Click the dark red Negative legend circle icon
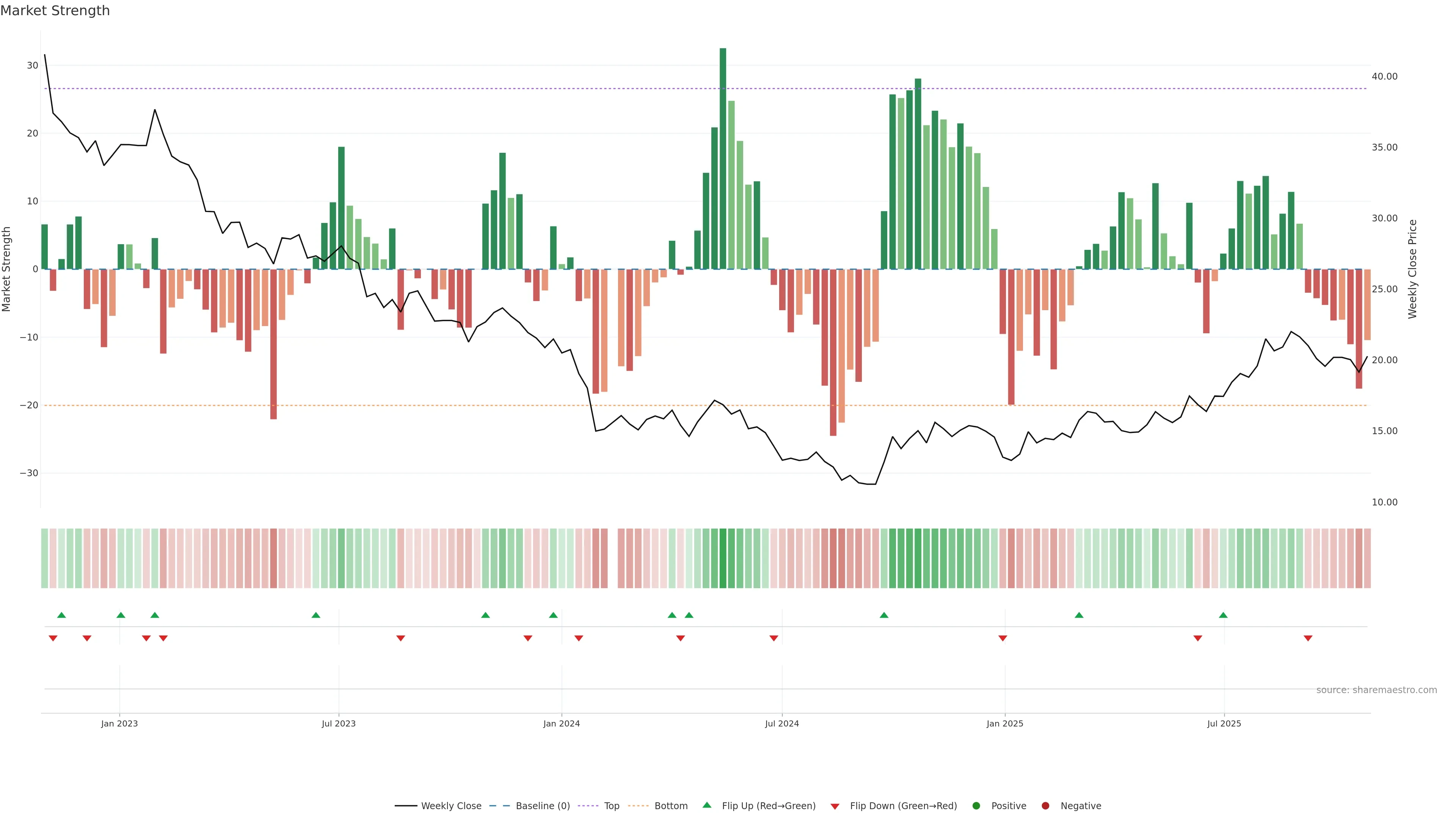The width and height of the screenshot is (1456, 819). tap(1045, 806)
